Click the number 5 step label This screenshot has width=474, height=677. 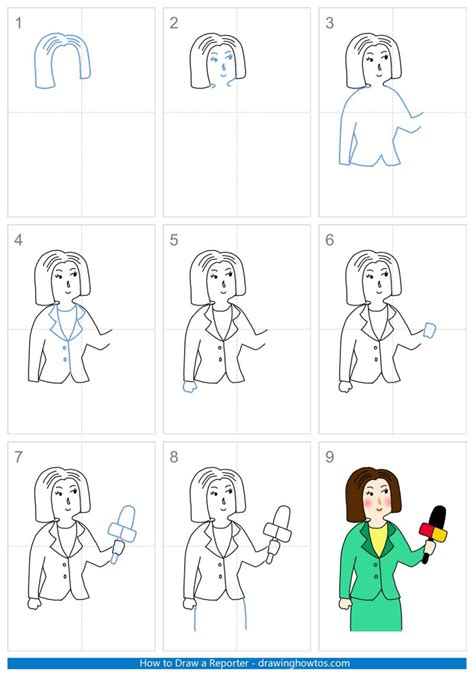(x=174, y=240)
